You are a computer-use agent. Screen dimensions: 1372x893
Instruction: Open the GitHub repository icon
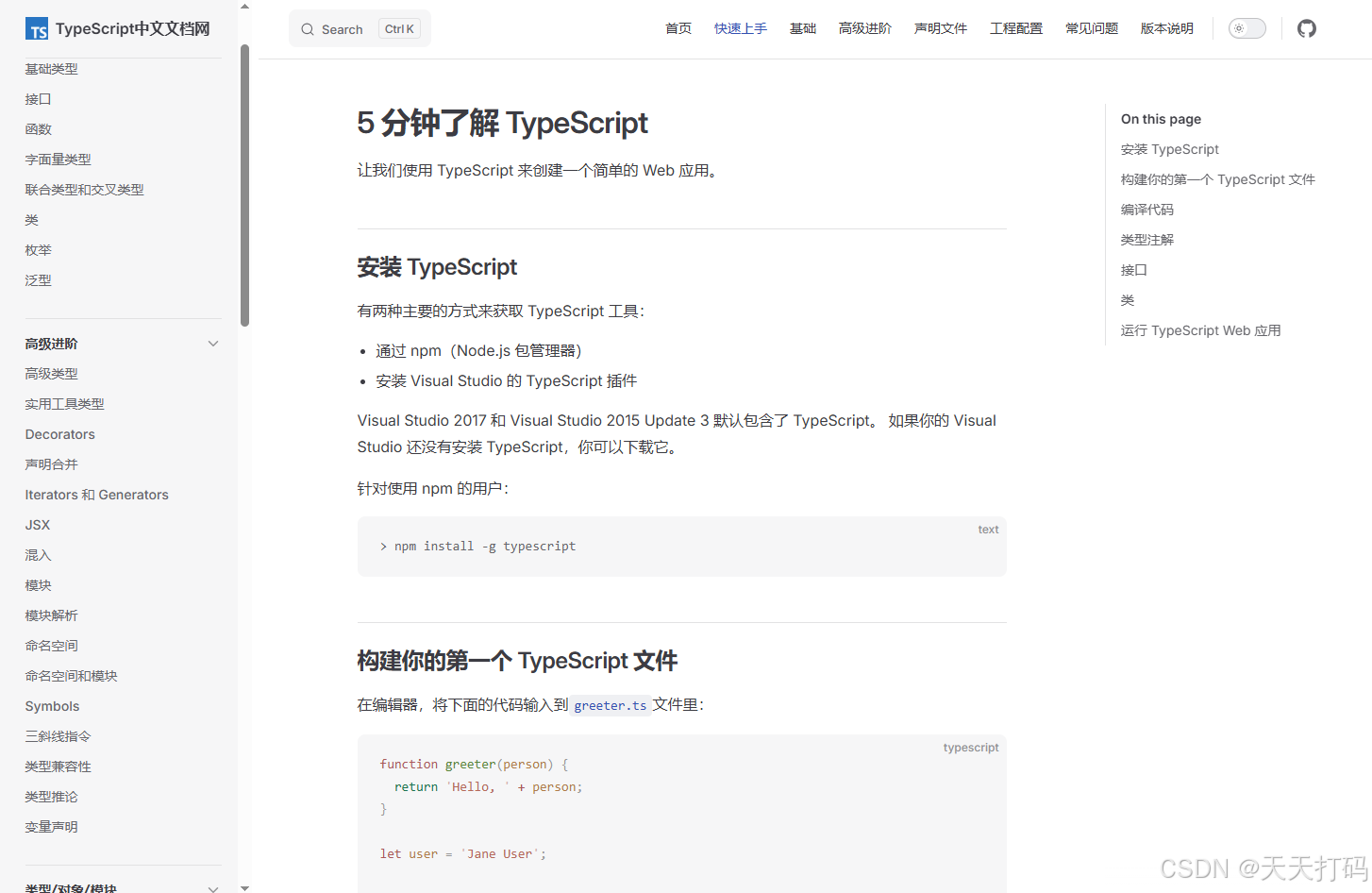tap(1307, 28)
